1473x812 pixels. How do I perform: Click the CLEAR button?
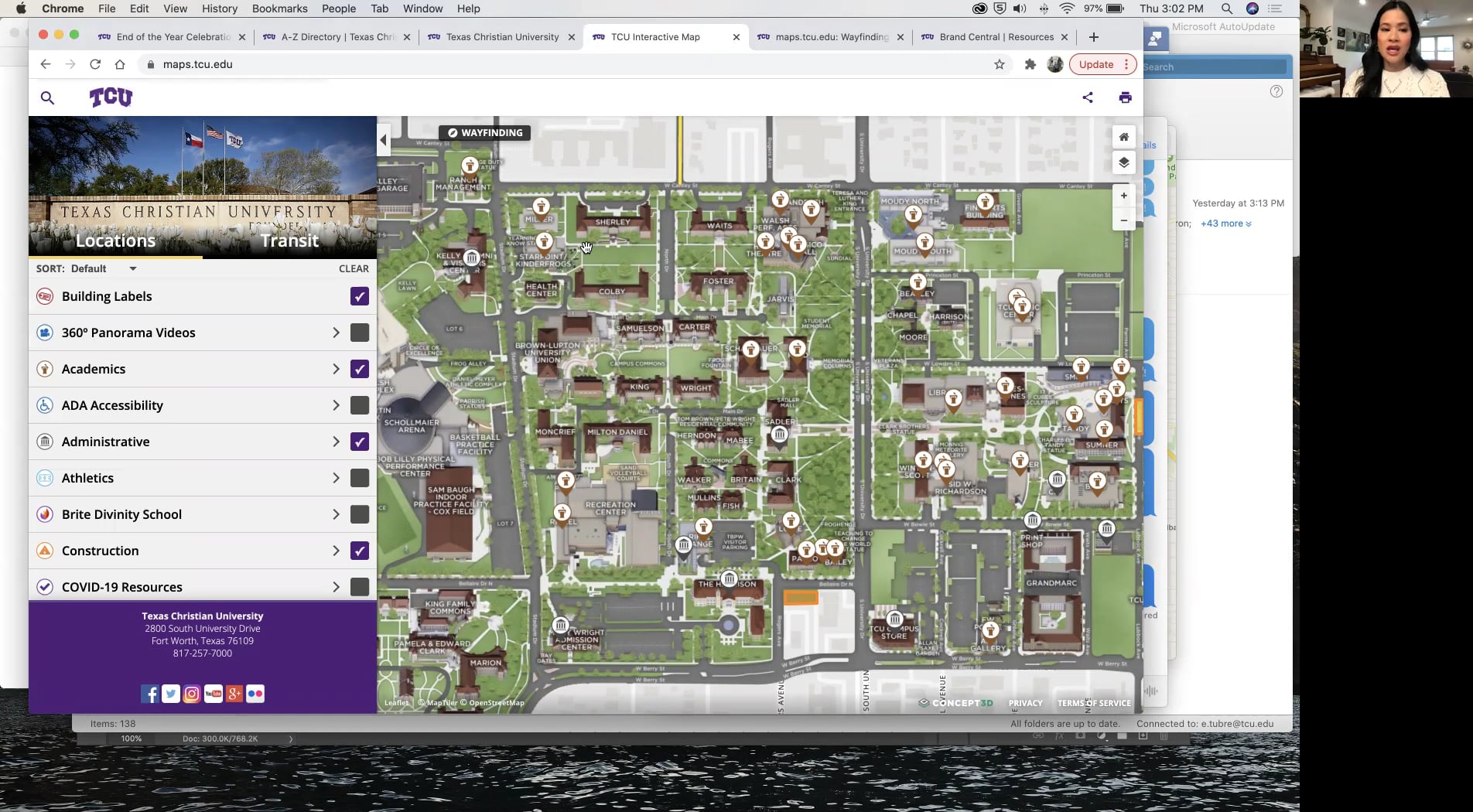pos(354,268)
